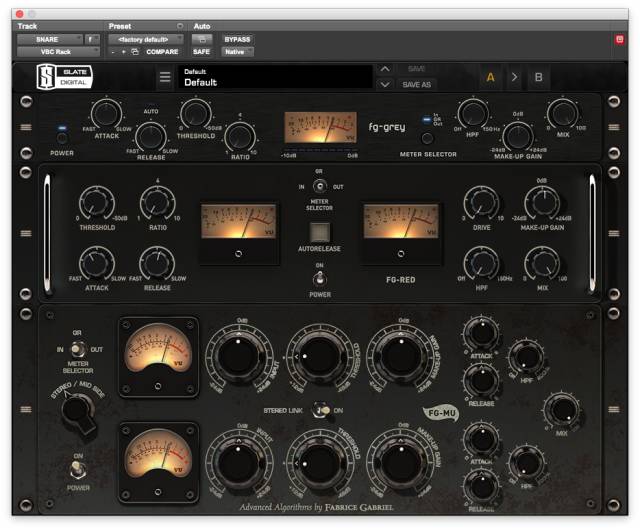Click FG-Grey gain reduction LED meter strip
Screen dimensions: 640x530
320,149
